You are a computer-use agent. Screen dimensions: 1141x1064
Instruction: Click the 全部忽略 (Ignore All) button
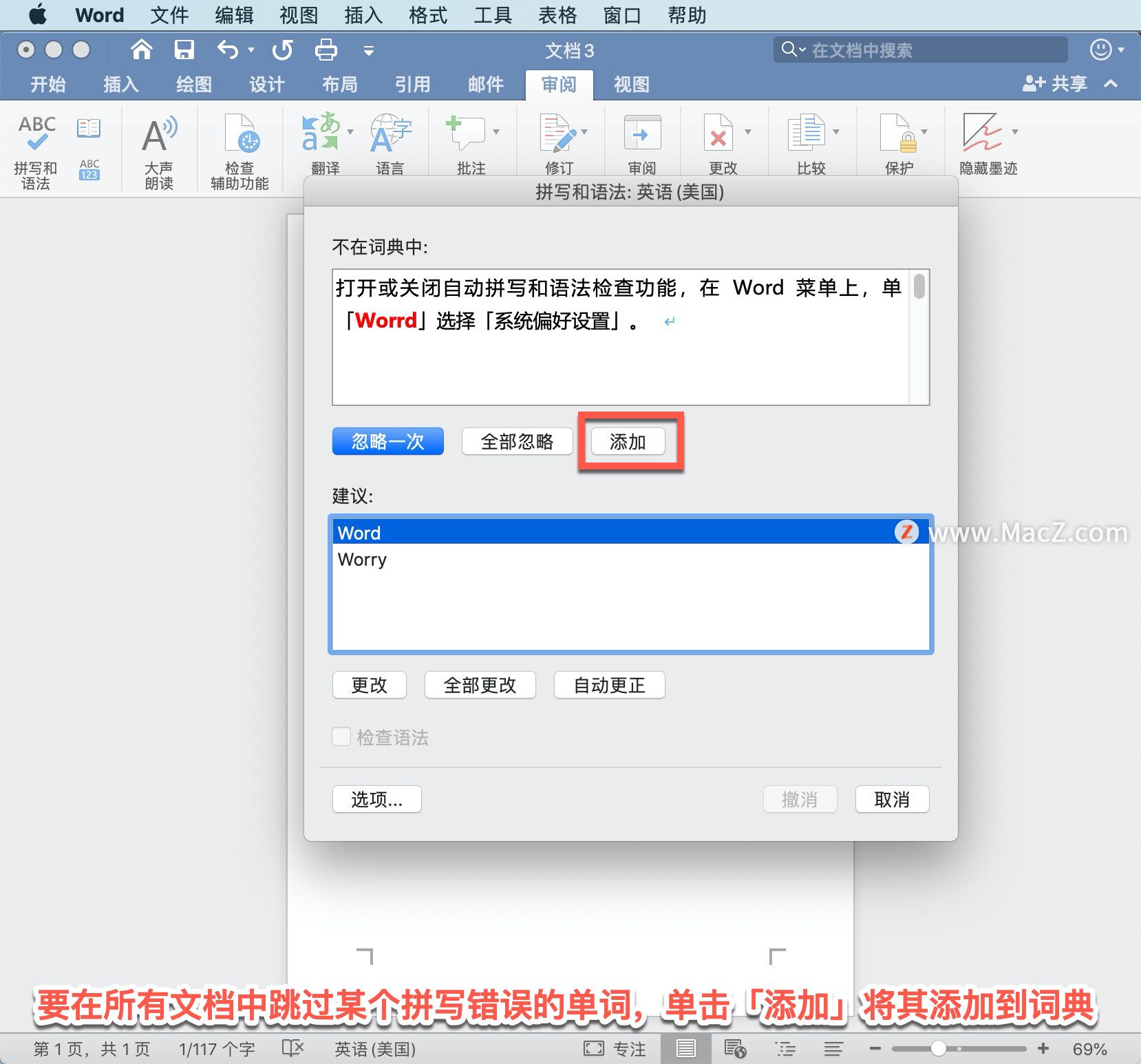[x=518, y=441]
